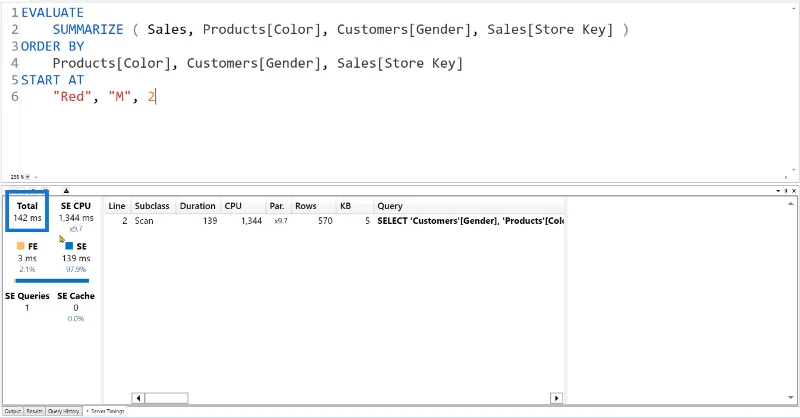Select the Server Timings tab

tap(105, 411)
